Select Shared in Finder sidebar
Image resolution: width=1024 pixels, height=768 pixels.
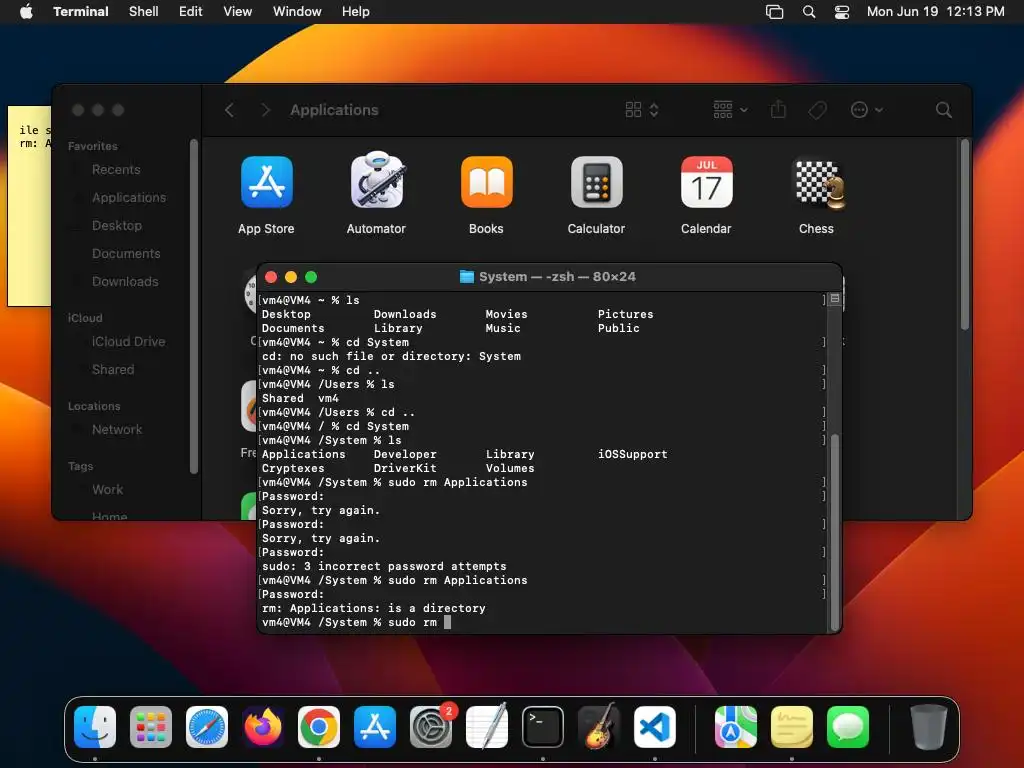[x=113, y=370]
